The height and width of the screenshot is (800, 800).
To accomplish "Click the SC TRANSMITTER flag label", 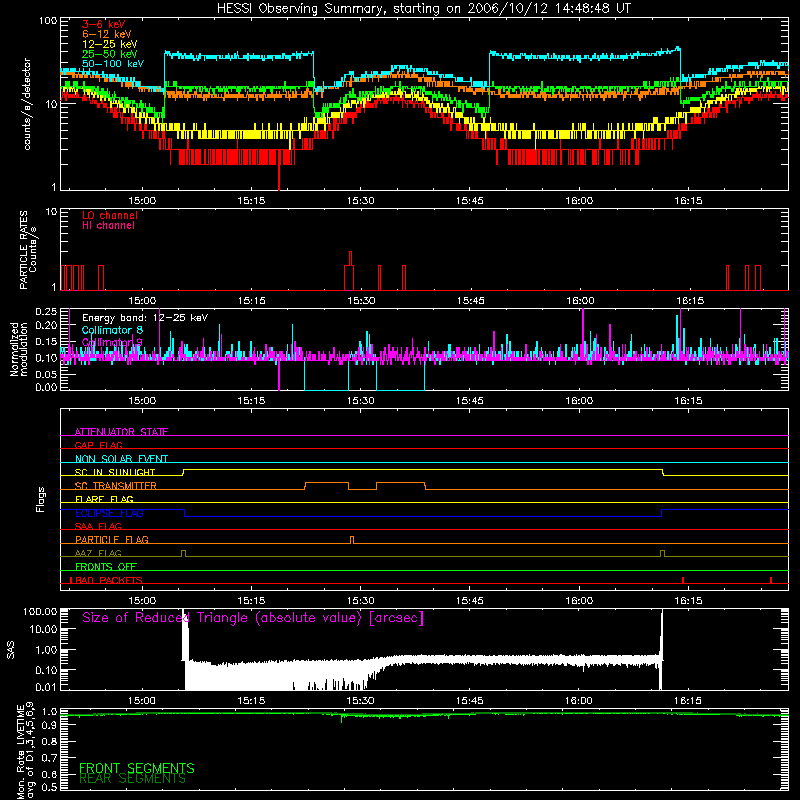I will click(116, 486).
